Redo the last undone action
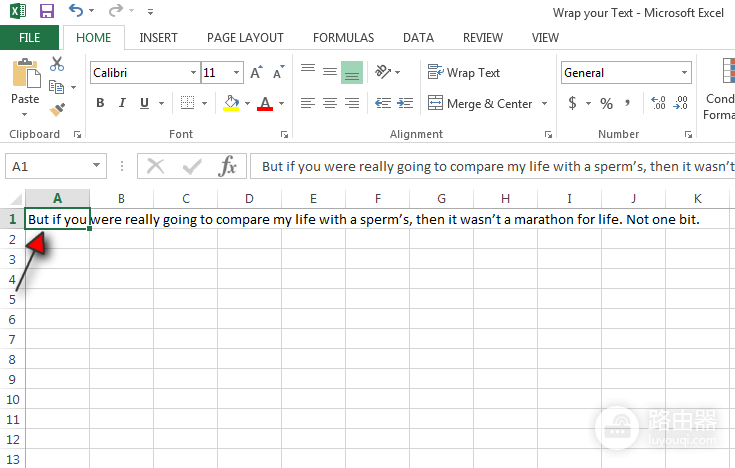 pyautogui.click(x=115, y=10)
